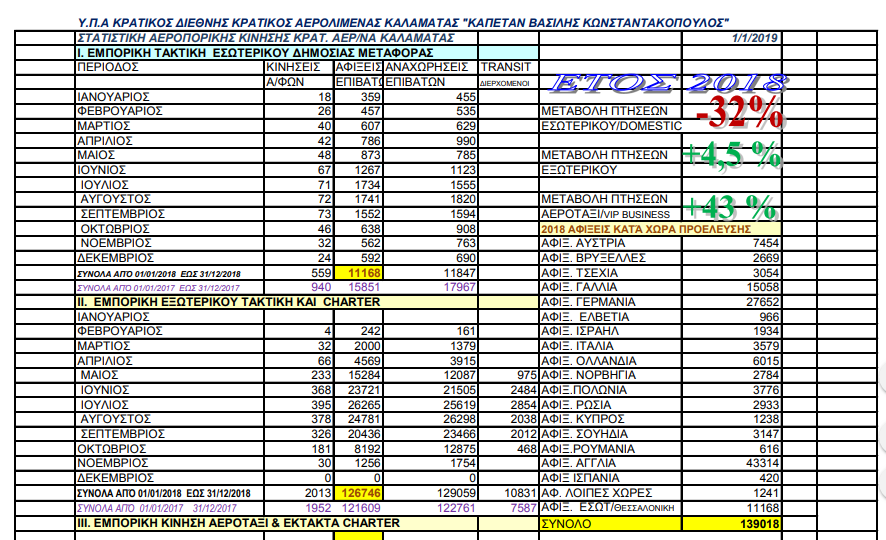Select the purple 2017 transit value 7587

(x=523, y=508)
